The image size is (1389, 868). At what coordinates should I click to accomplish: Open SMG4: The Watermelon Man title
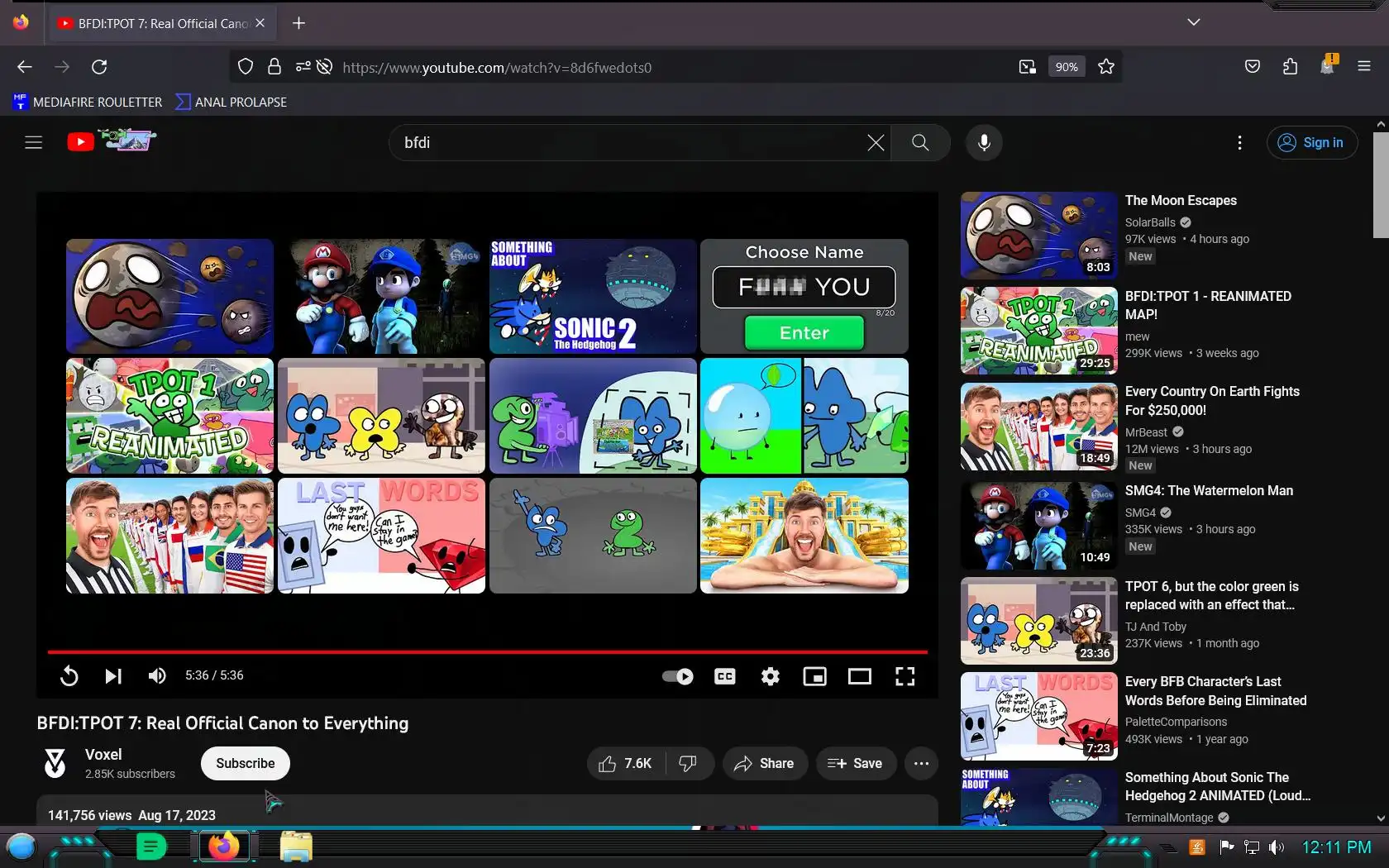[x=1209, y=490]
